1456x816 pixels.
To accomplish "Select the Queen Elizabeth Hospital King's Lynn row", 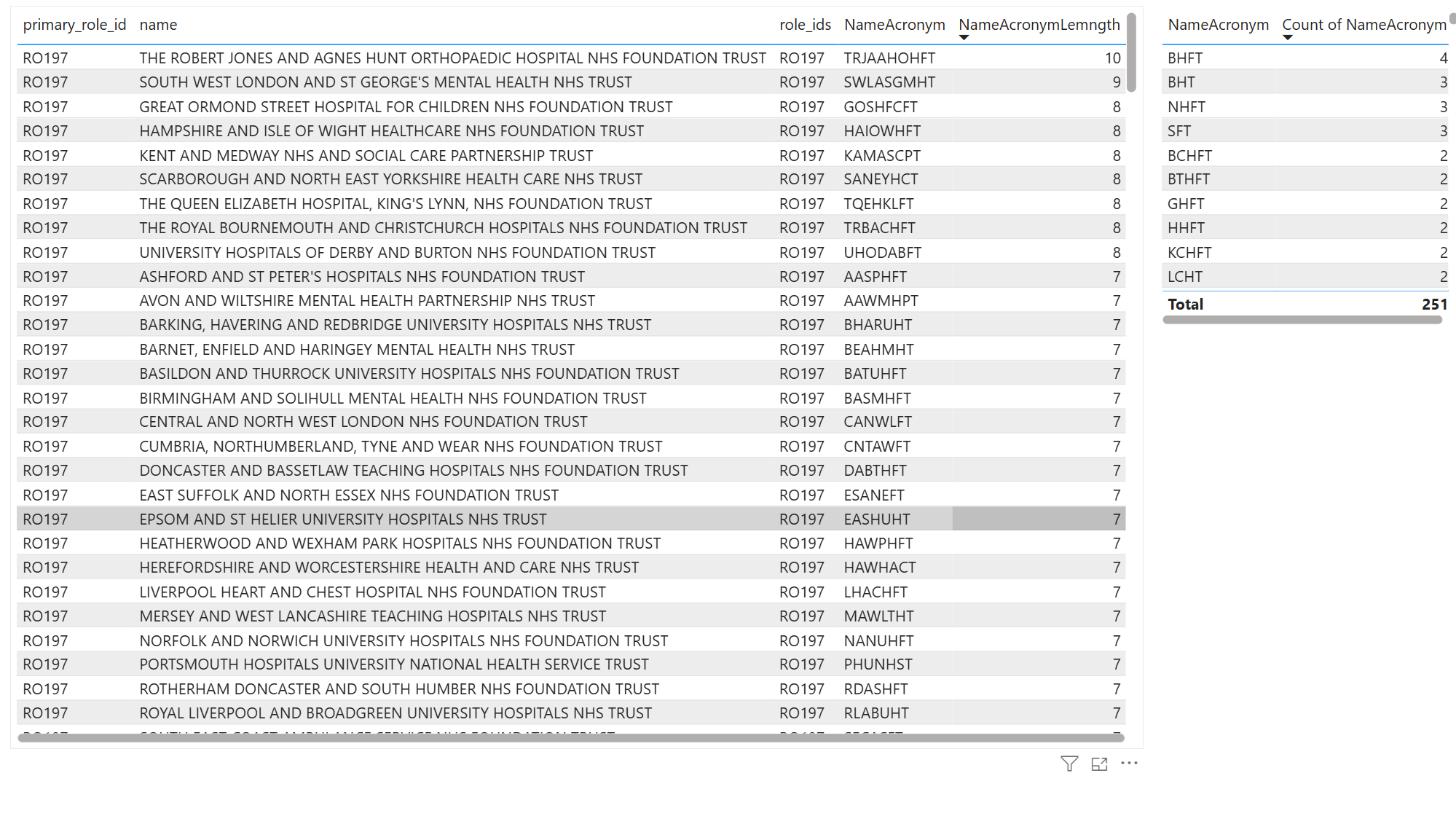I will pyautogui.click(x=571, y=204).
